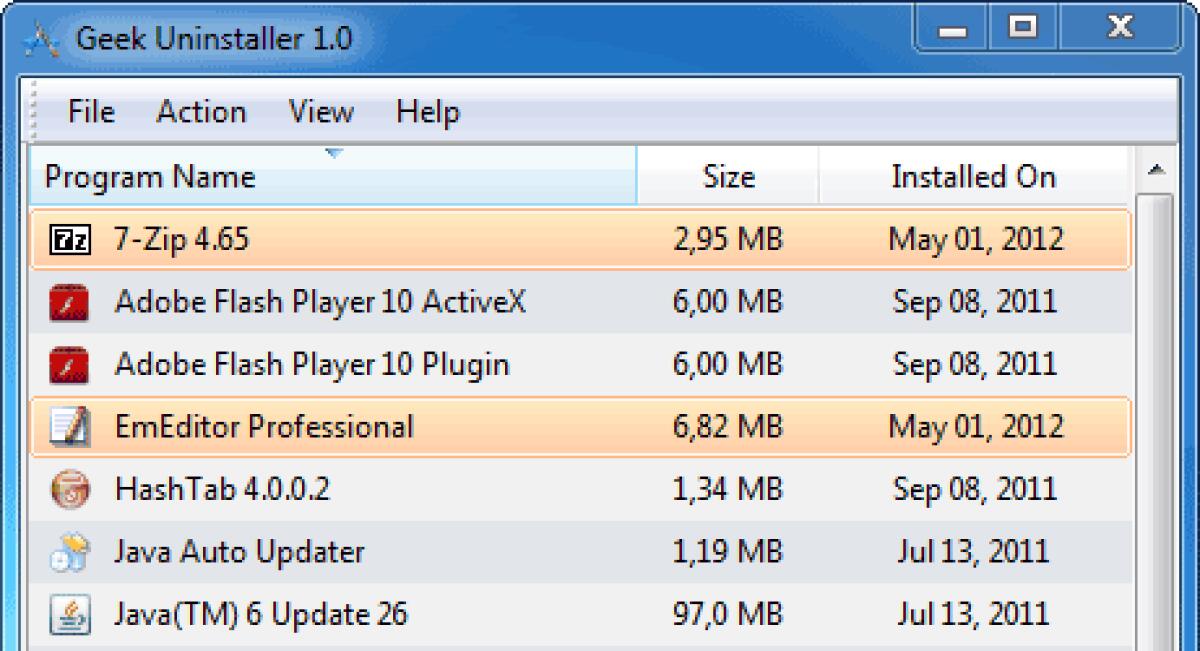The height and width of the screenshot is (651, 1200).
Task: Sort the list by Size column
Action: 729,176
